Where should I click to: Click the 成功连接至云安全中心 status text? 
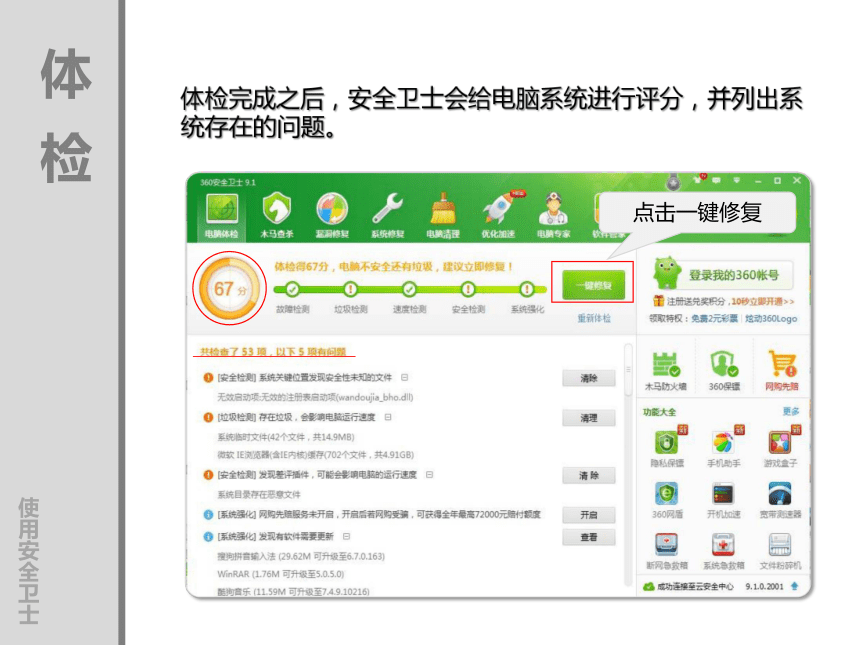point(695,587)
